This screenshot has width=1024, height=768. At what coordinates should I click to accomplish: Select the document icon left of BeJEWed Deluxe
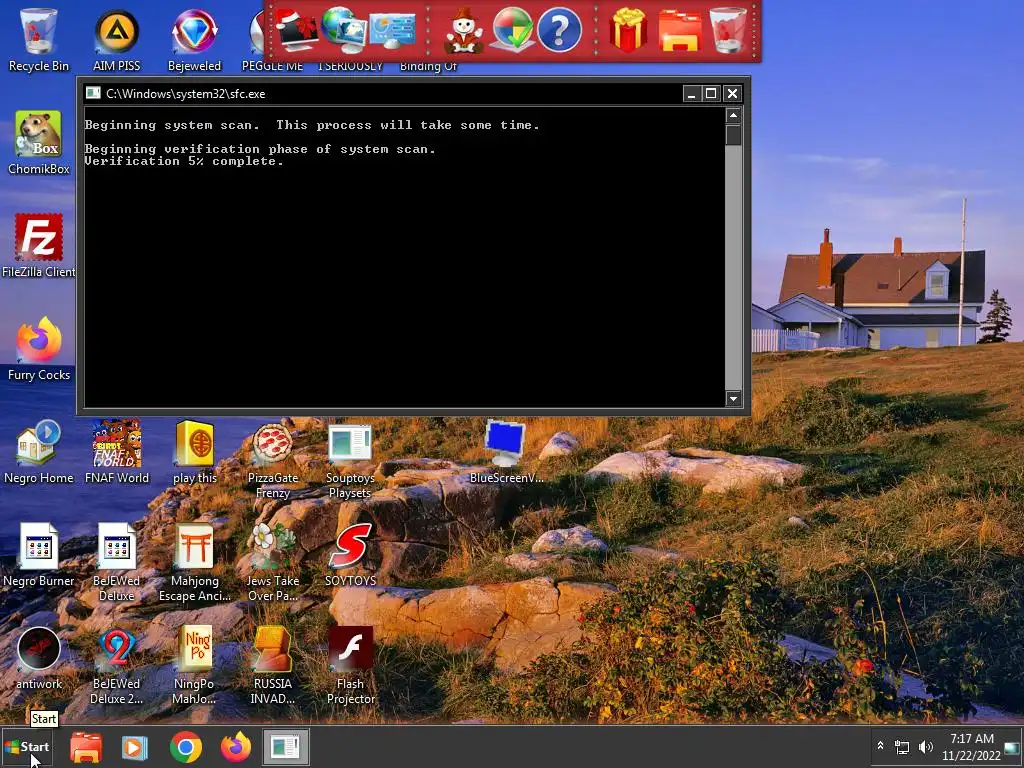(39, 554)
